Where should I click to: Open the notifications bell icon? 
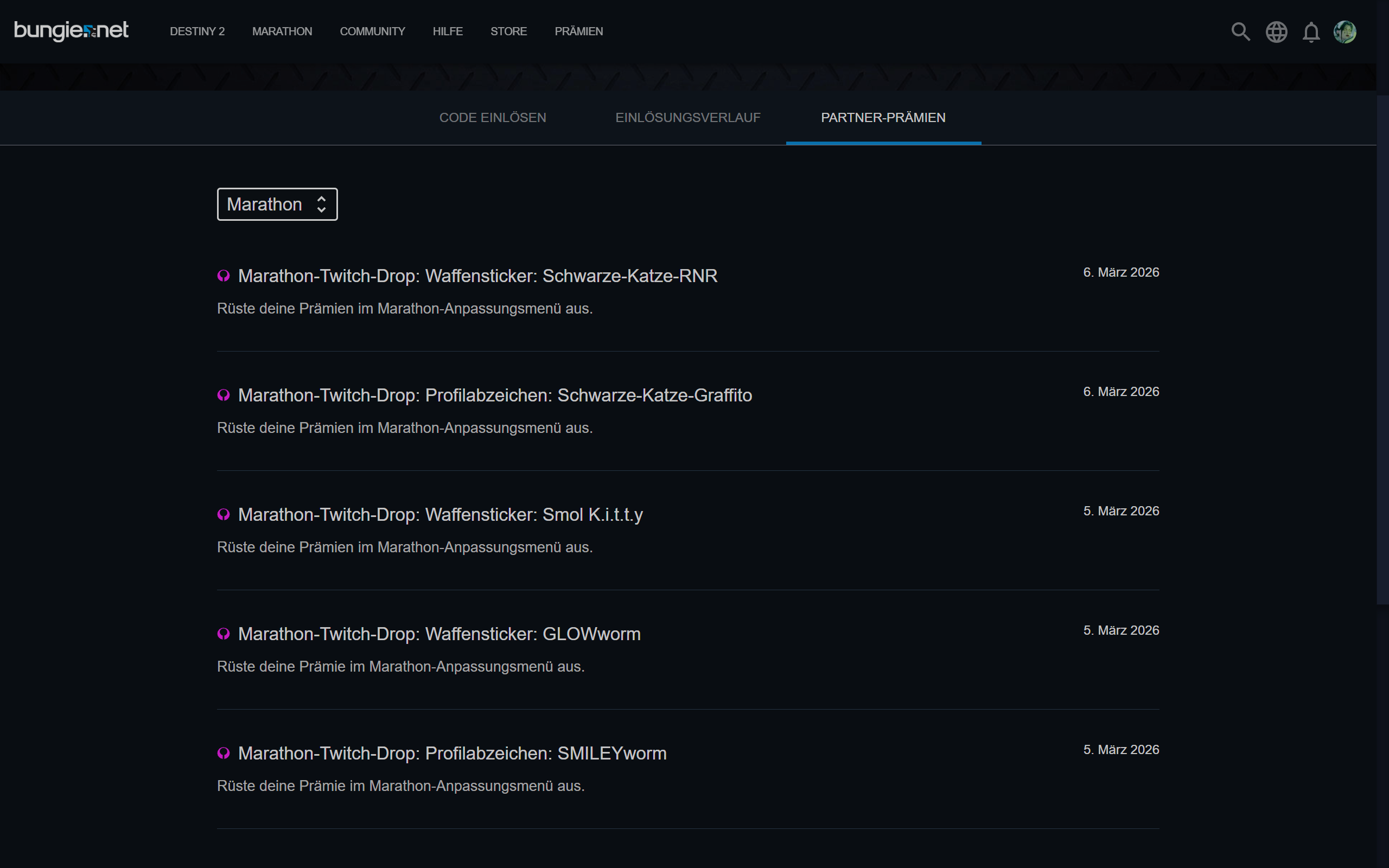click(1311, 32)
